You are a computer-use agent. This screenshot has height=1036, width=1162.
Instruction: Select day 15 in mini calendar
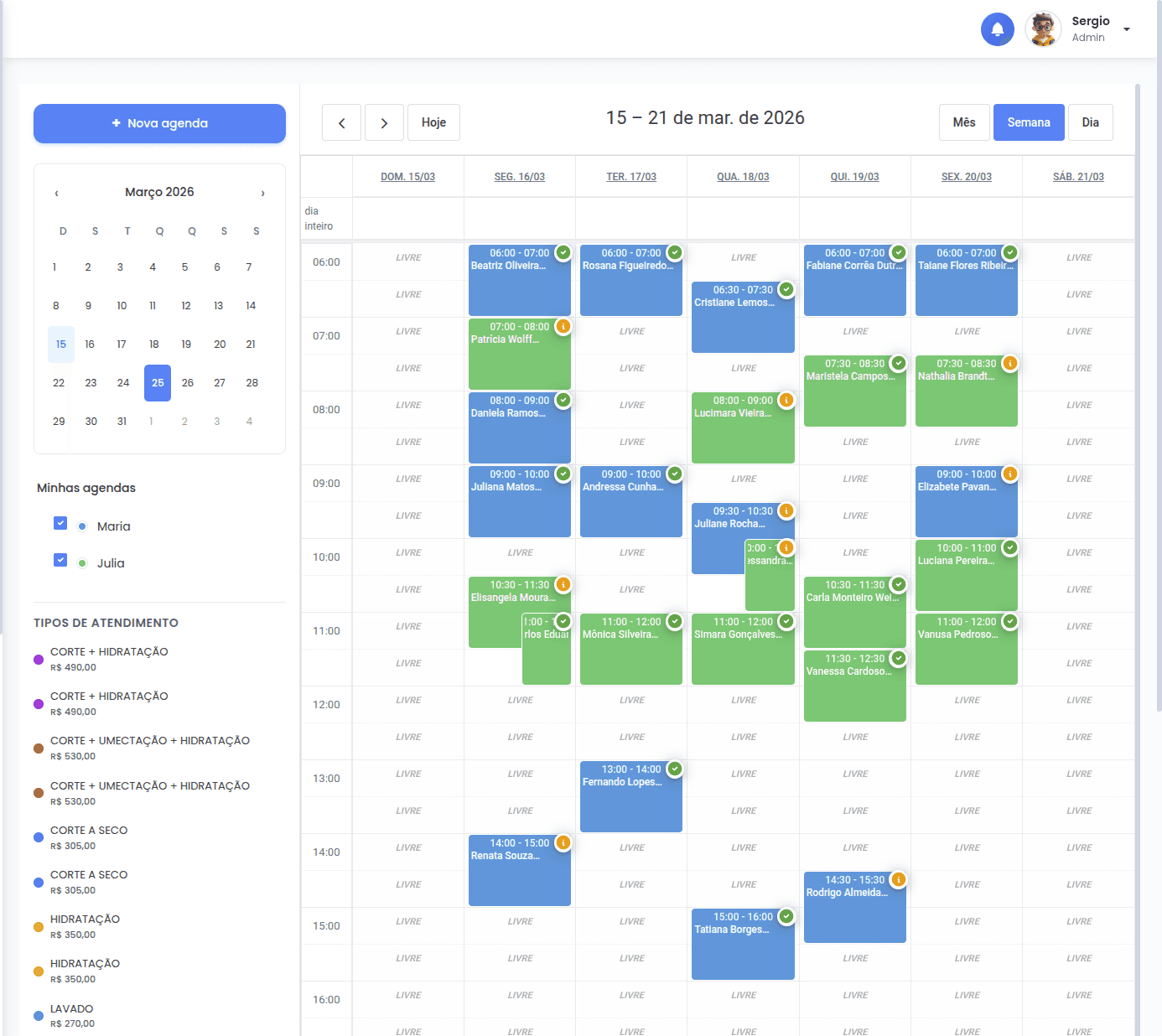(x=61, y=344)
